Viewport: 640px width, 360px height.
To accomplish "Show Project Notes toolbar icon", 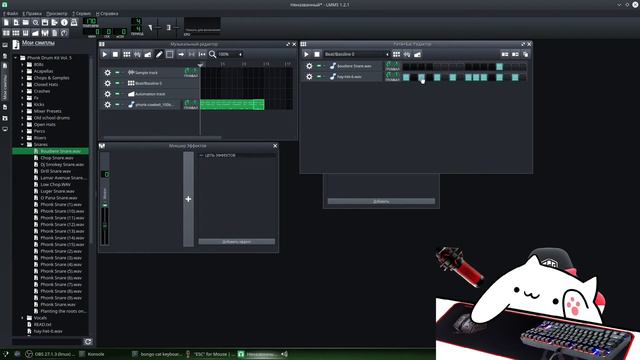I will (x=55, y=33).
